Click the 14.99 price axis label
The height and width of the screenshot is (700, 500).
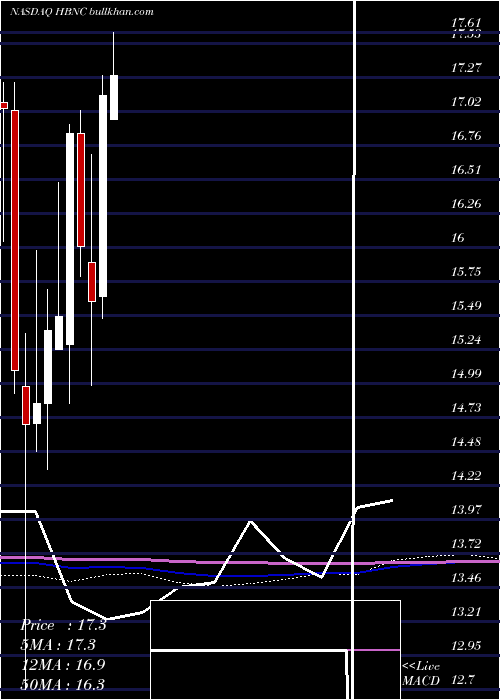[466, 374]
